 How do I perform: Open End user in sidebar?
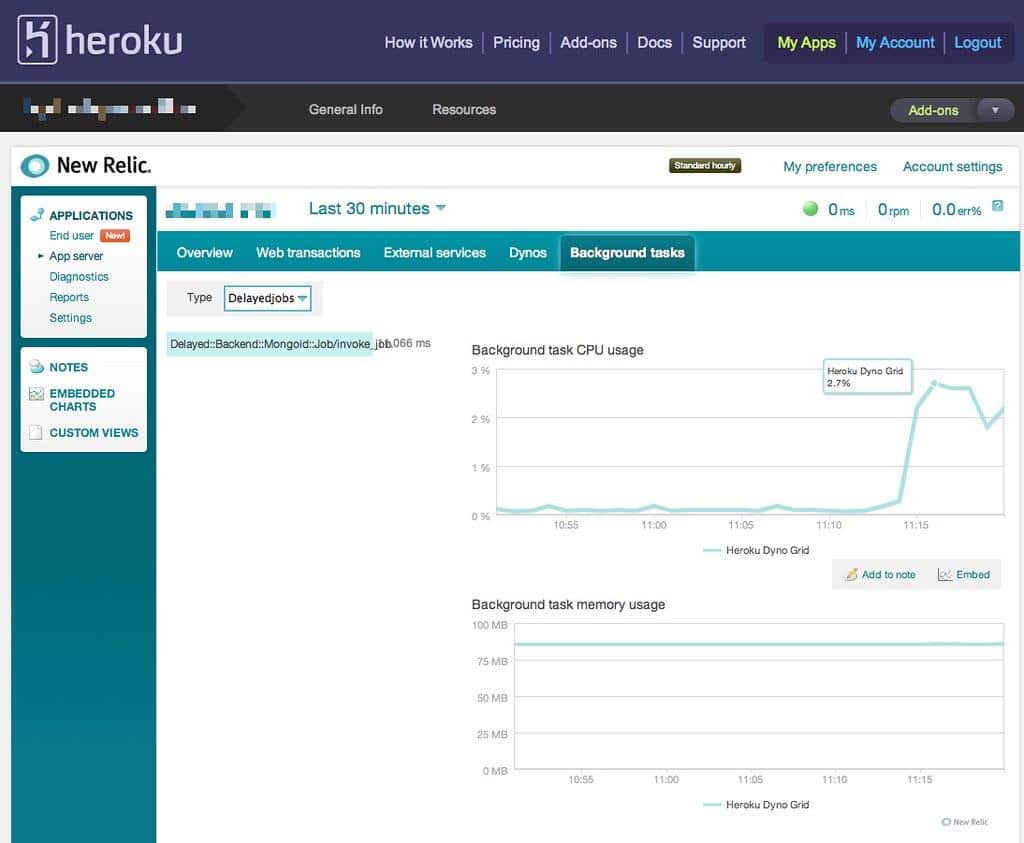click(x=72, y=235)
